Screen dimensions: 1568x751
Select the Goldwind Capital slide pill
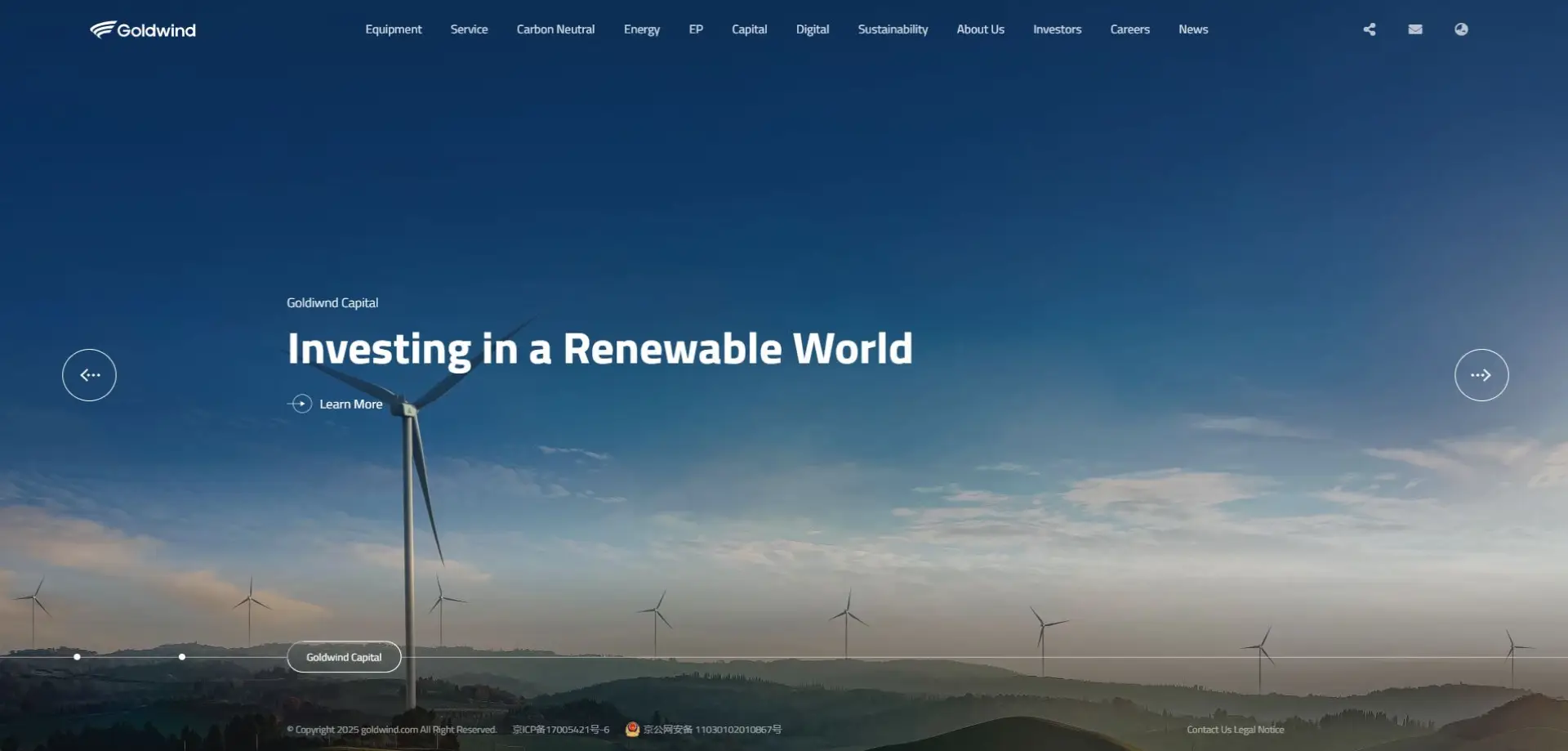coord(344,657)
